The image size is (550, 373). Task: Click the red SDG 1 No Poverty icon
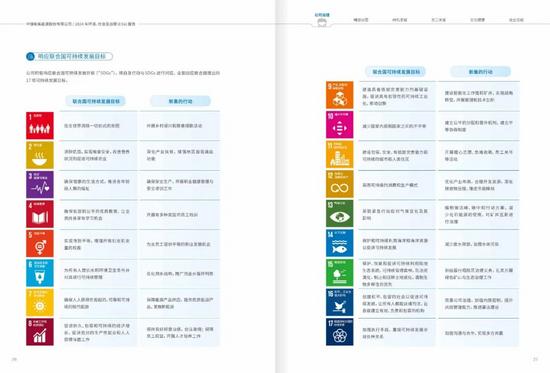[40, 126]
